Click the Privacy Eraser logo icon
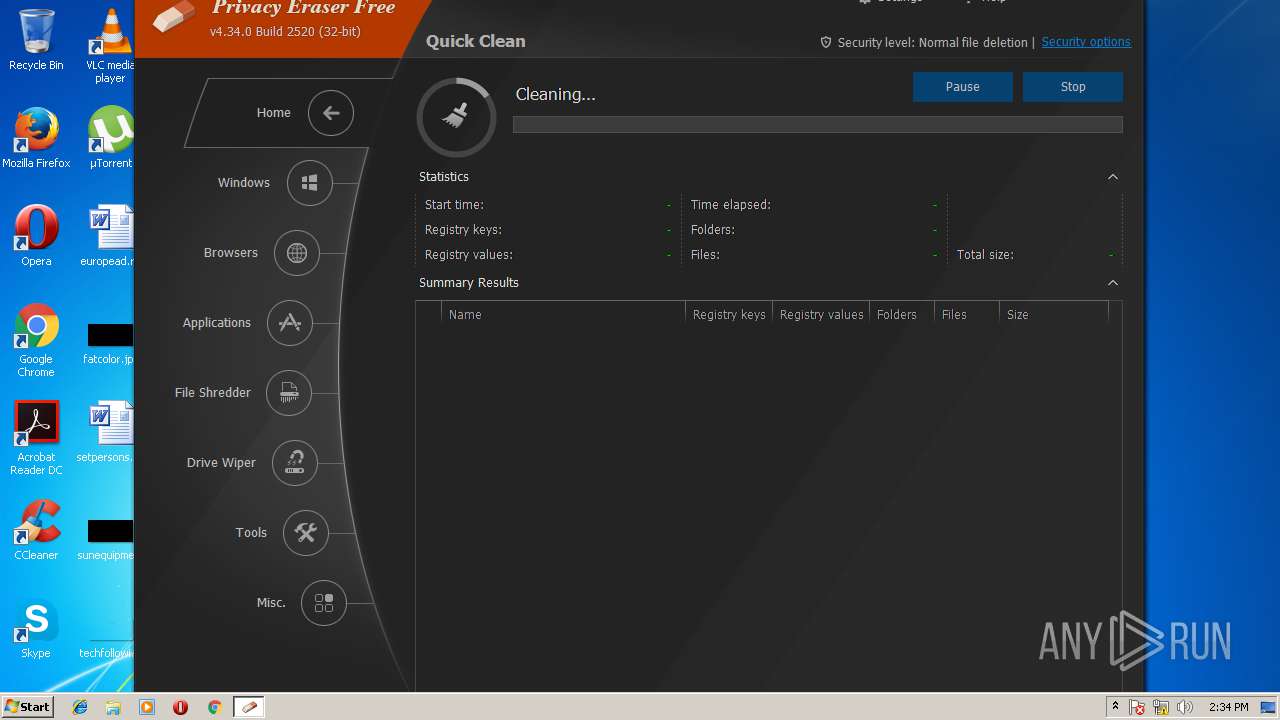Image resolution: width=1280 pixels, height=720 pixels. point(174,18)
